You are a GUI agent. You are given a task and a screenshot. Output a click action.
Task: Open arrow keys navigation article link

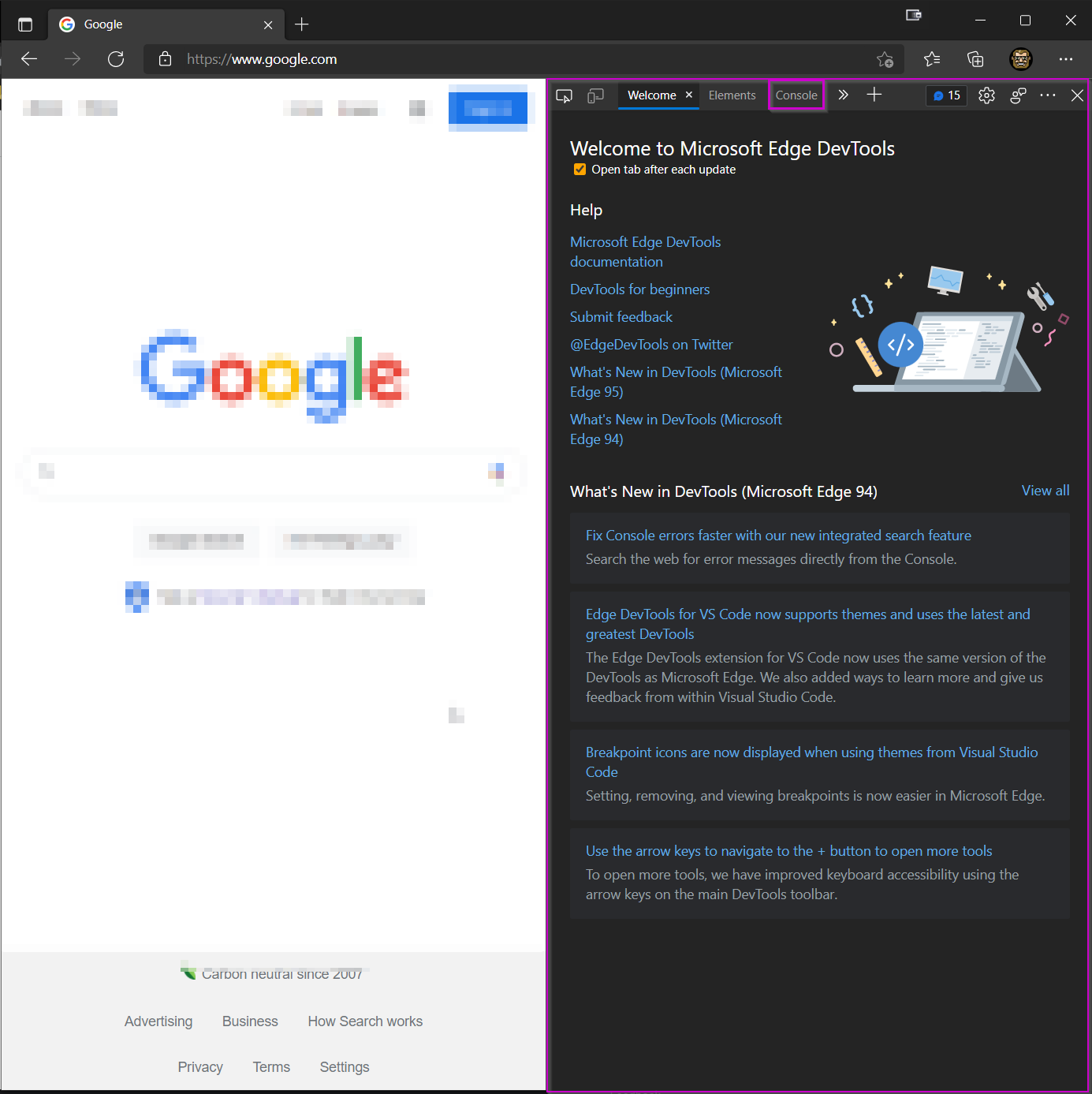click(788, 851)
